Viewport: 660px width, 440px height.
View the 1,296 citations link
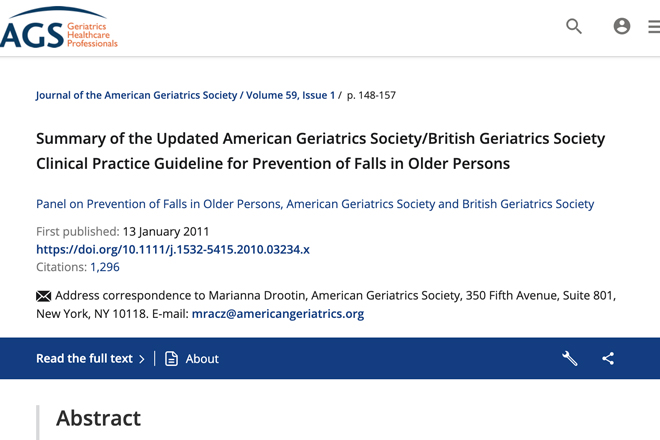click(x=105, y=267)
